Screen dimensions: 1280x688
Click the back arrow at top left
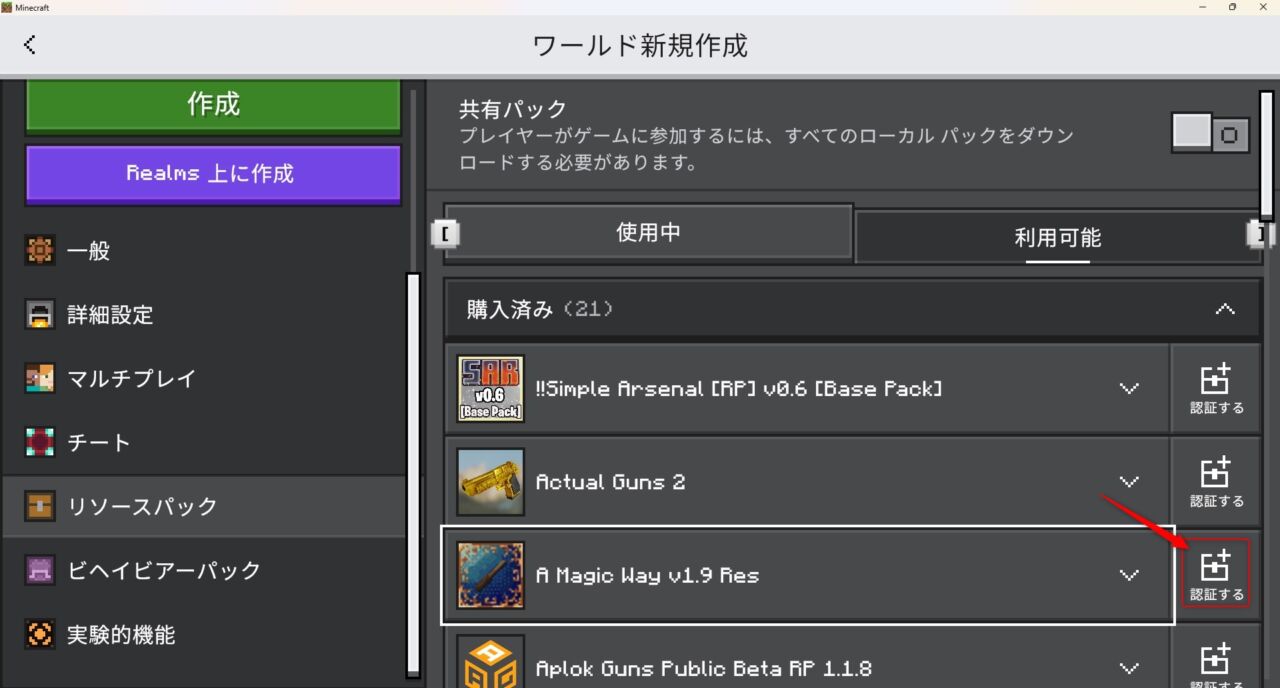tap(30, 44)
